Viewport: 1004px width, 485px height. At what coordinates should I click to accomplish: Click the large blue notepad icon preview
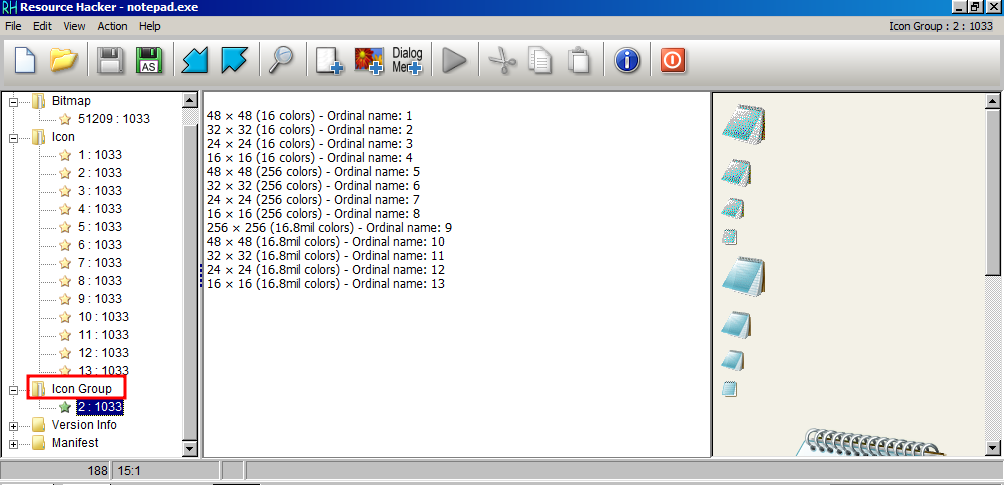(743, 275)
